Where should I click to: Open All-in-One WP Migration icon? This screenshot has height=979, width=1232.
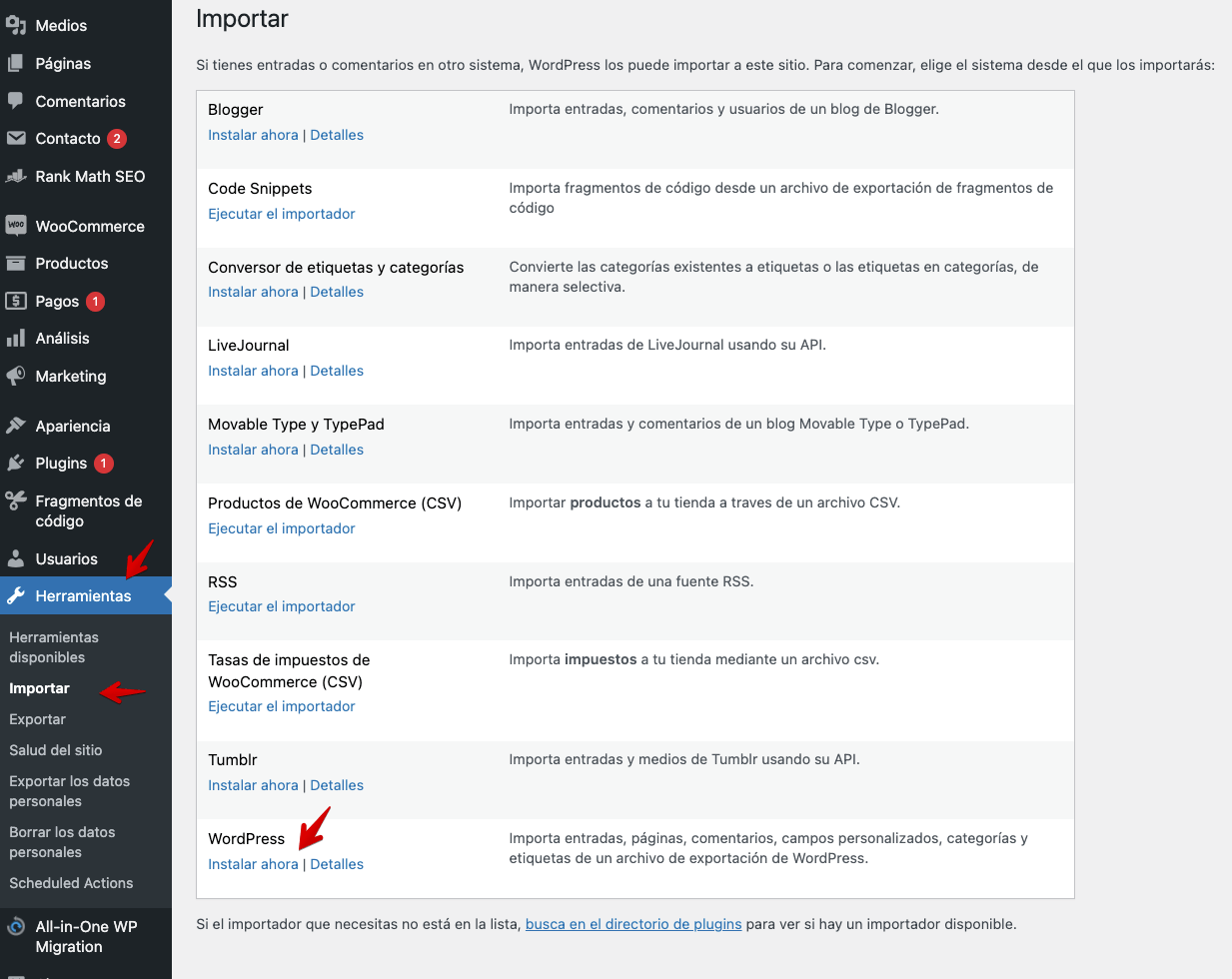tap(16, 926)
